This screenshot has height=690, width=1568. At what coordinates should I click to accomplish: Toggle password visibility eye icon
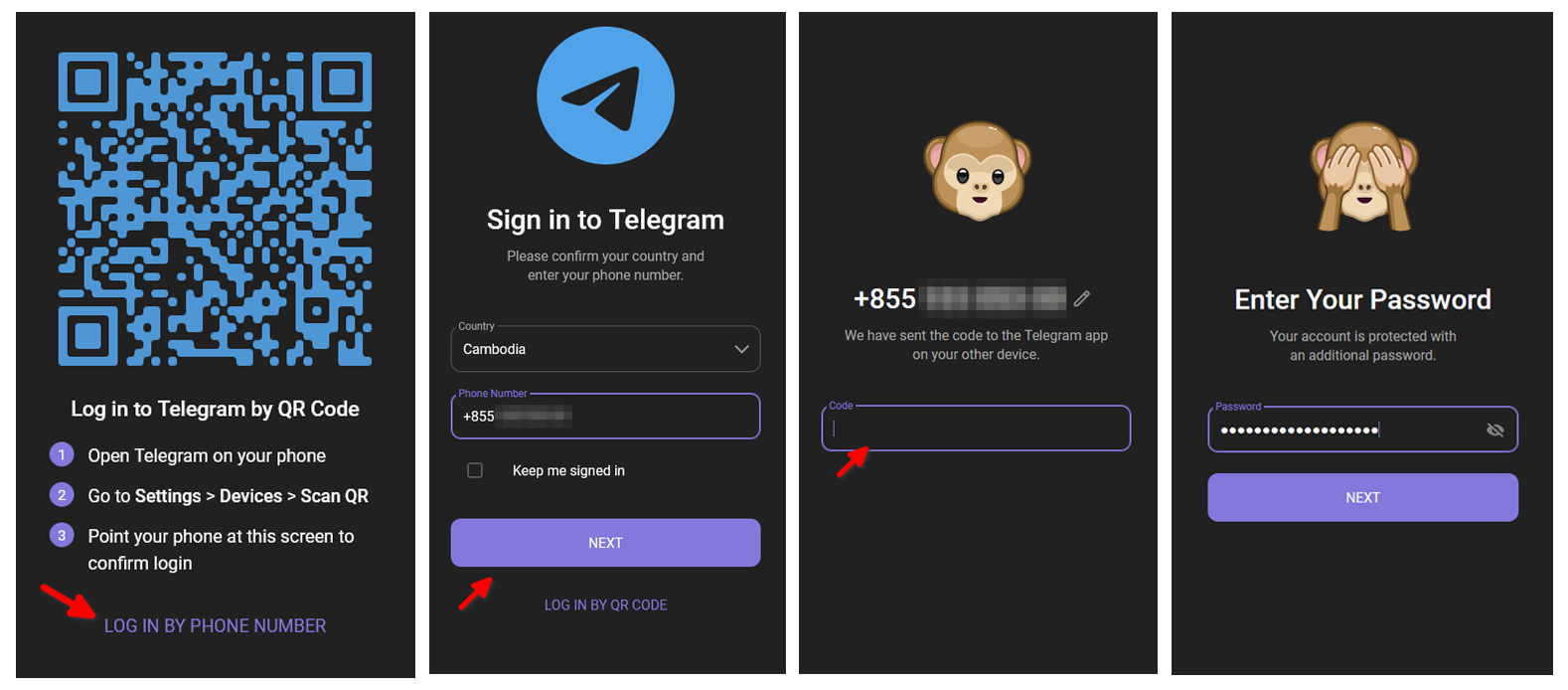tap(1494, 430)
